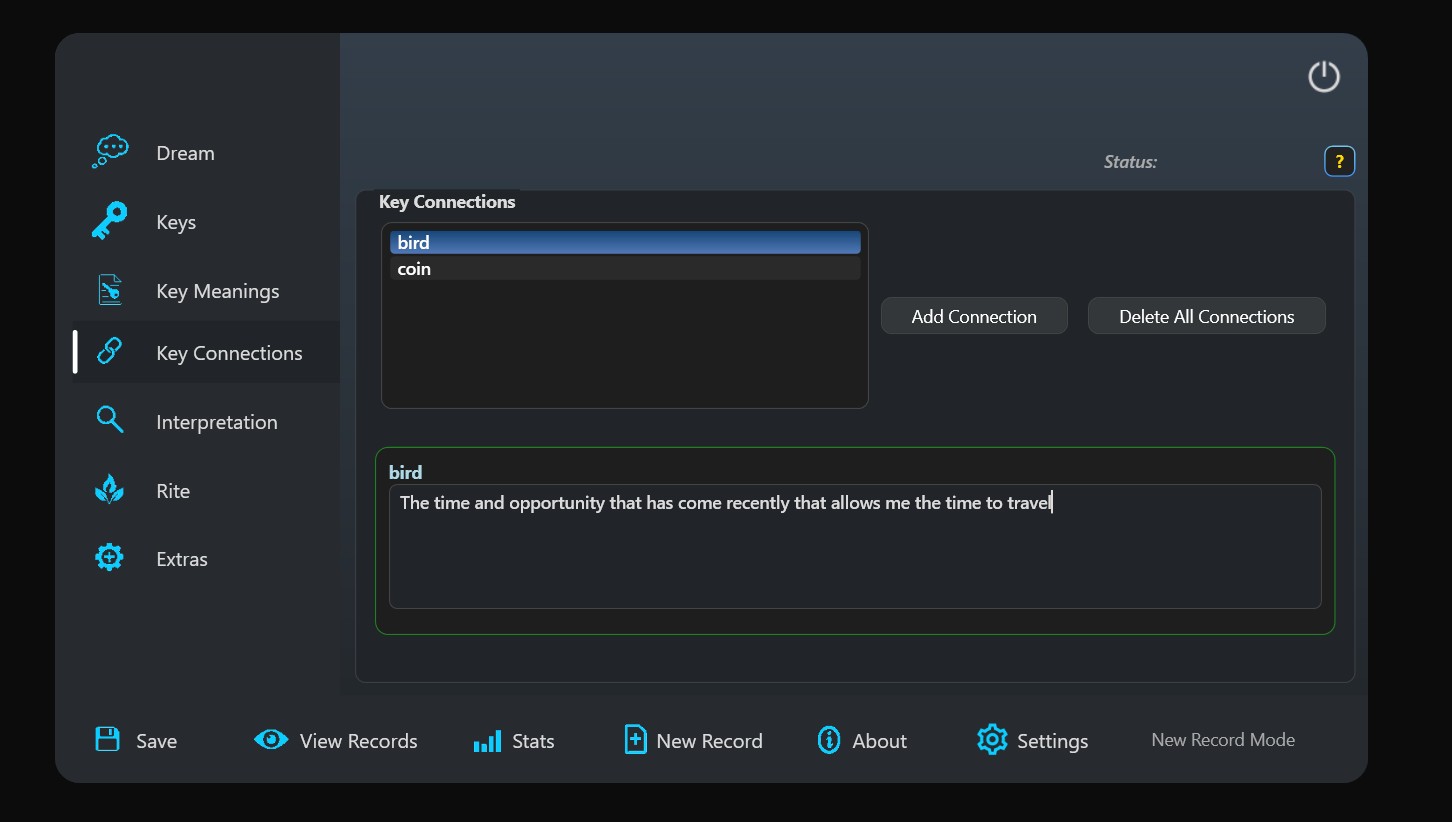Click the Settings cog icon
Image resolution: width=1452 pixels, height=822 pixels.
coord(992,740)
